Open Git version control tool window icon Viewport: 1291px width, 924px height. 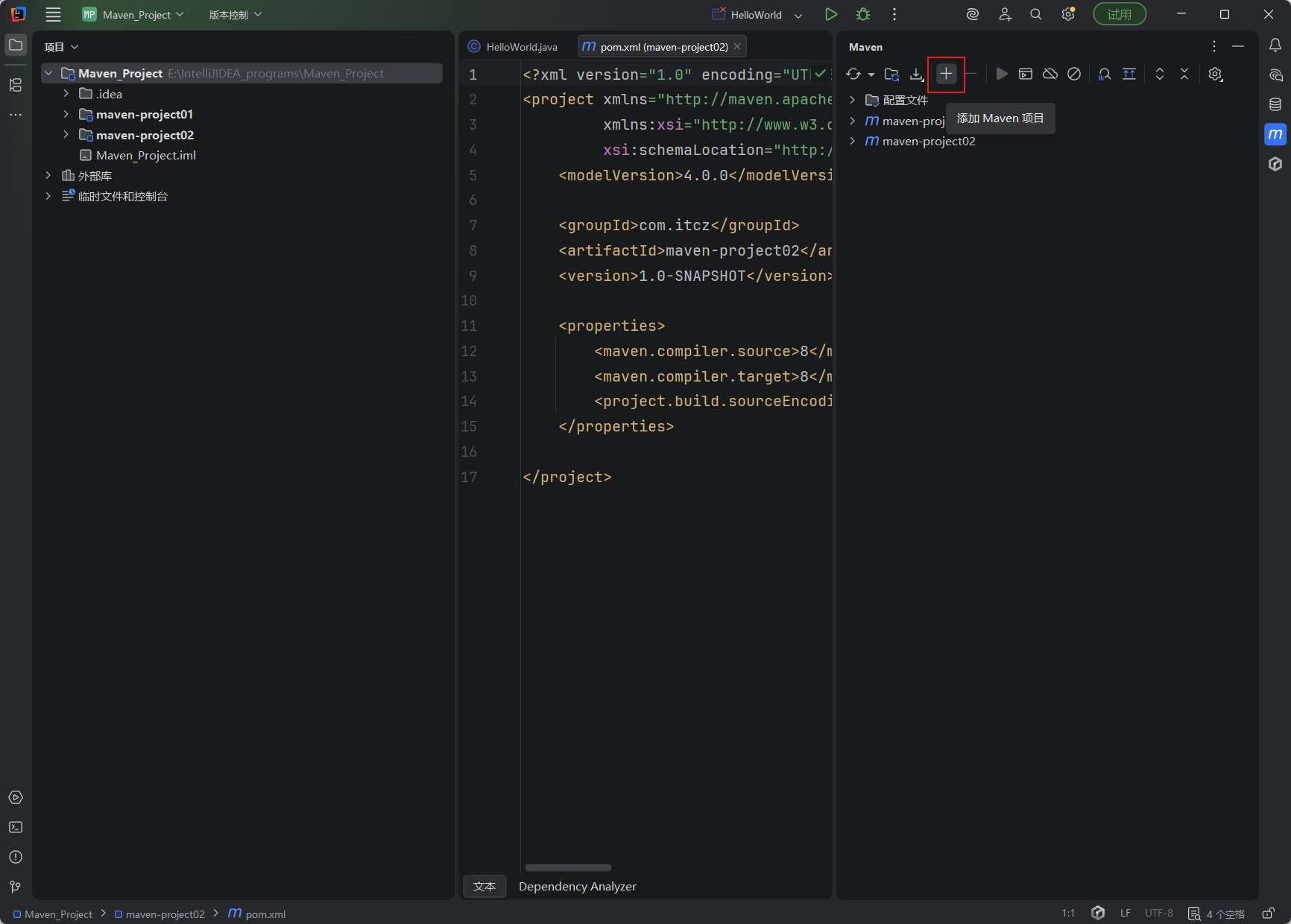tap(16, 887)
